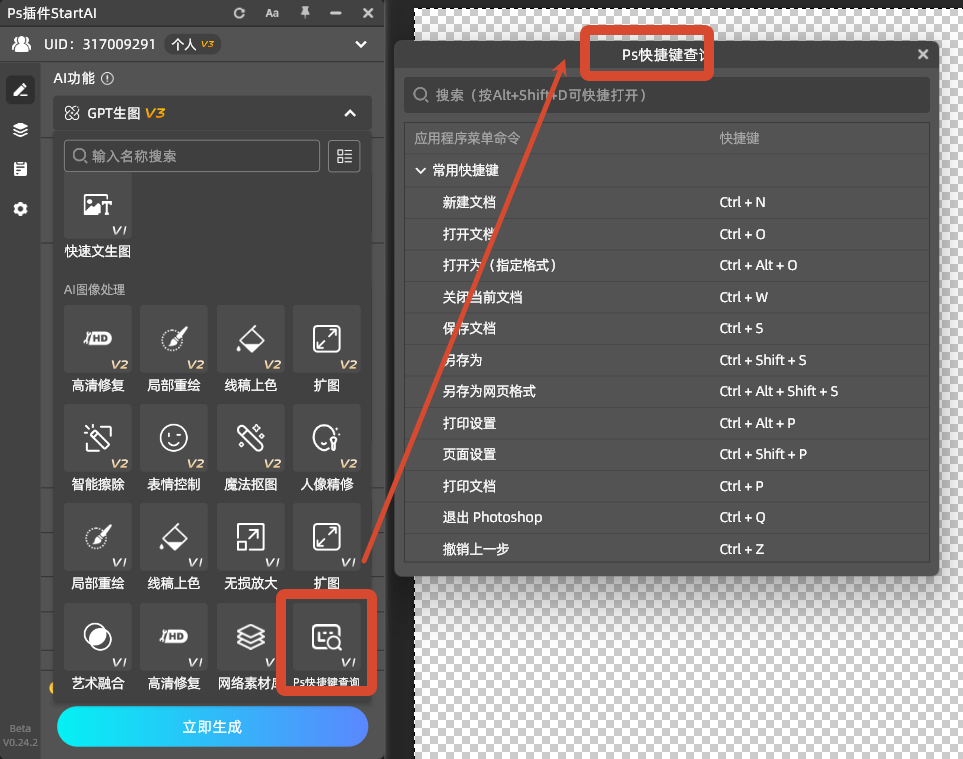
Task: Open the notes sidebar icon
Action: pos(20,169)
